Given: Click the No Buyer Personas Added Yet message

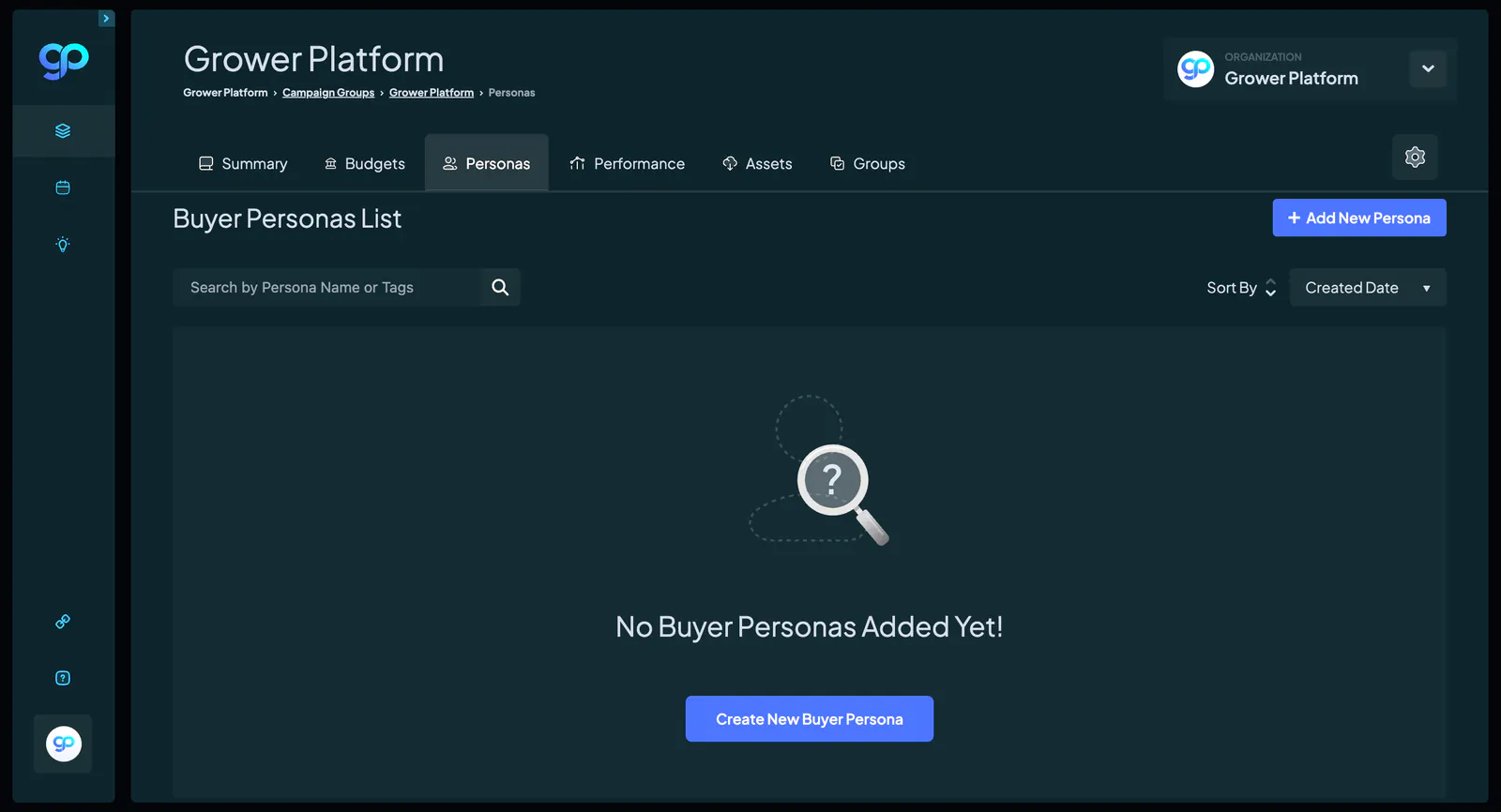Looking at the screenshot, I should [x=810, y=626].
